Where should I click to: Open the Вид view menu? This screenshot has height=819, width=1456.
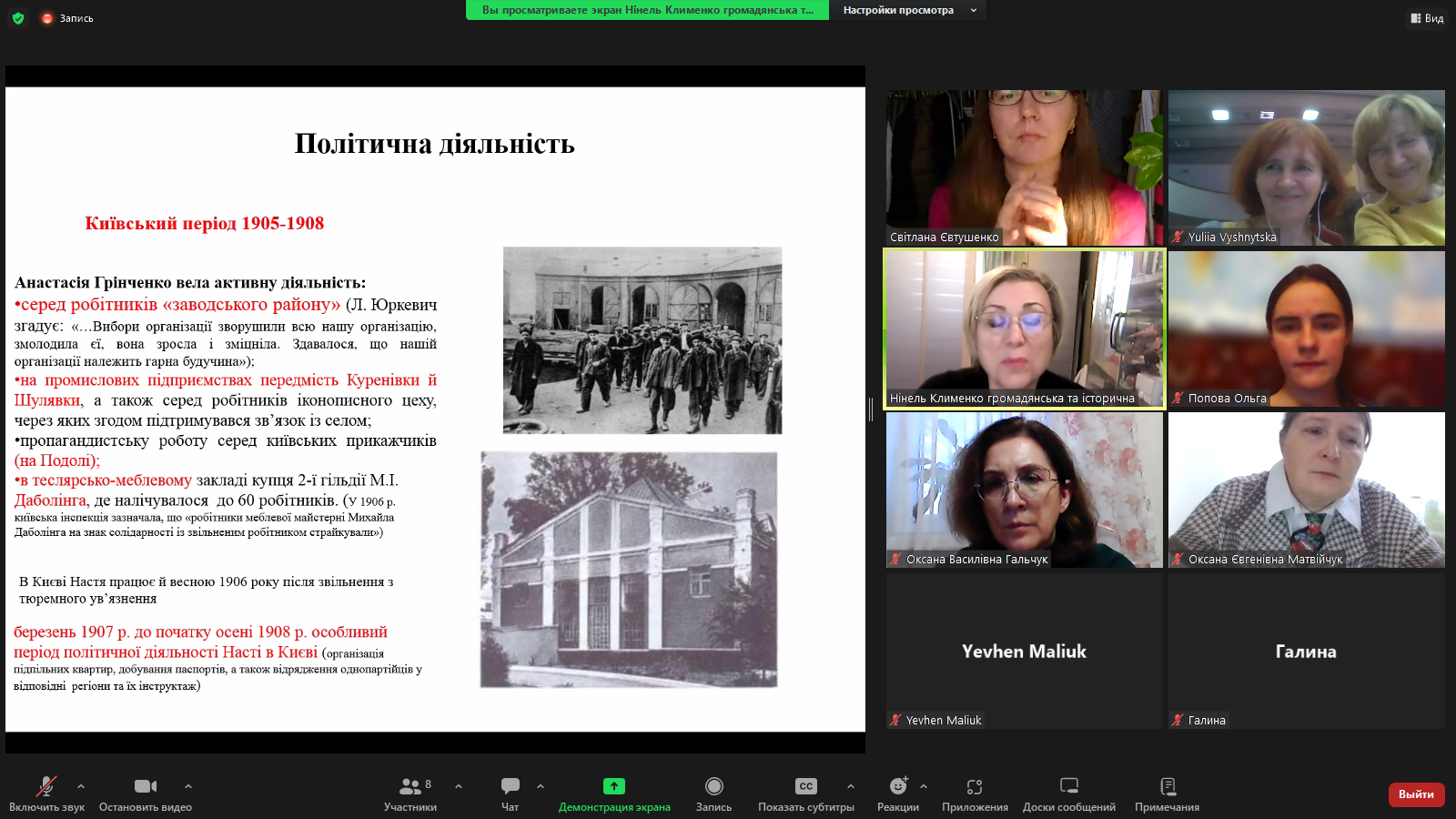1427,18
